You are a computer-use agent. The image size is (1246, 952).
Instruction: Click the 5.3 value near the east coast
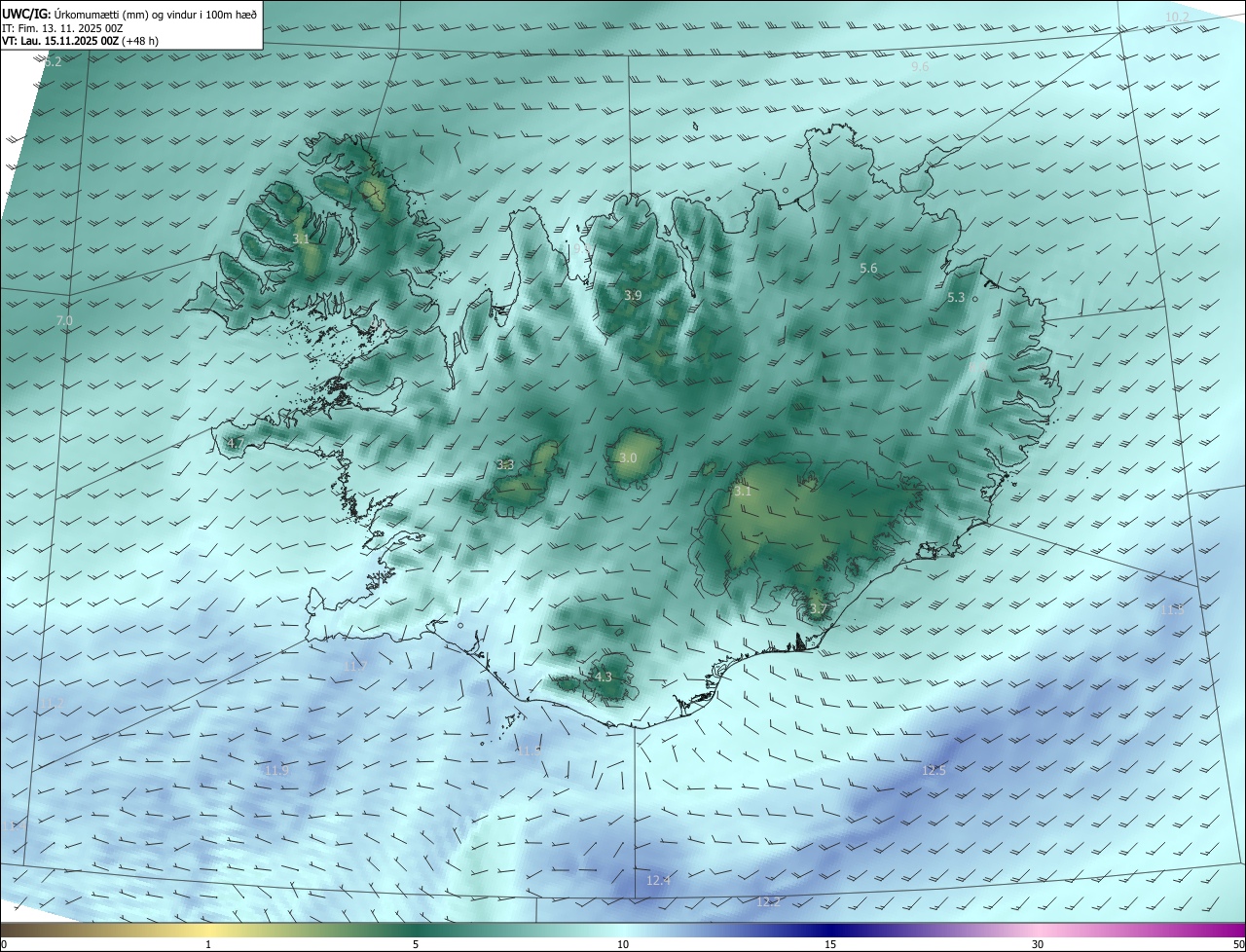click(956, 298)
